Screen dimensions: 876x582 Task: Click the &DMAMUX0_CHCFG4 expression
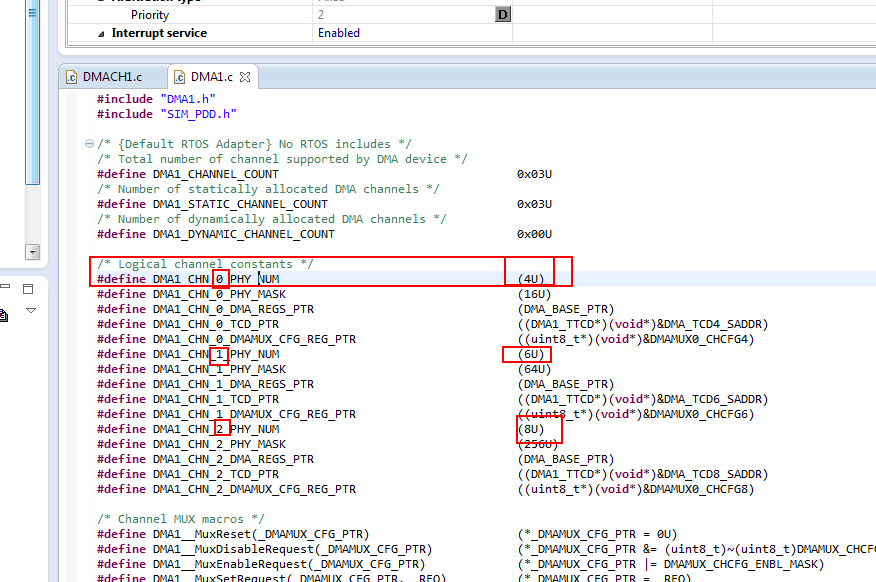click(x=694, y=340)
